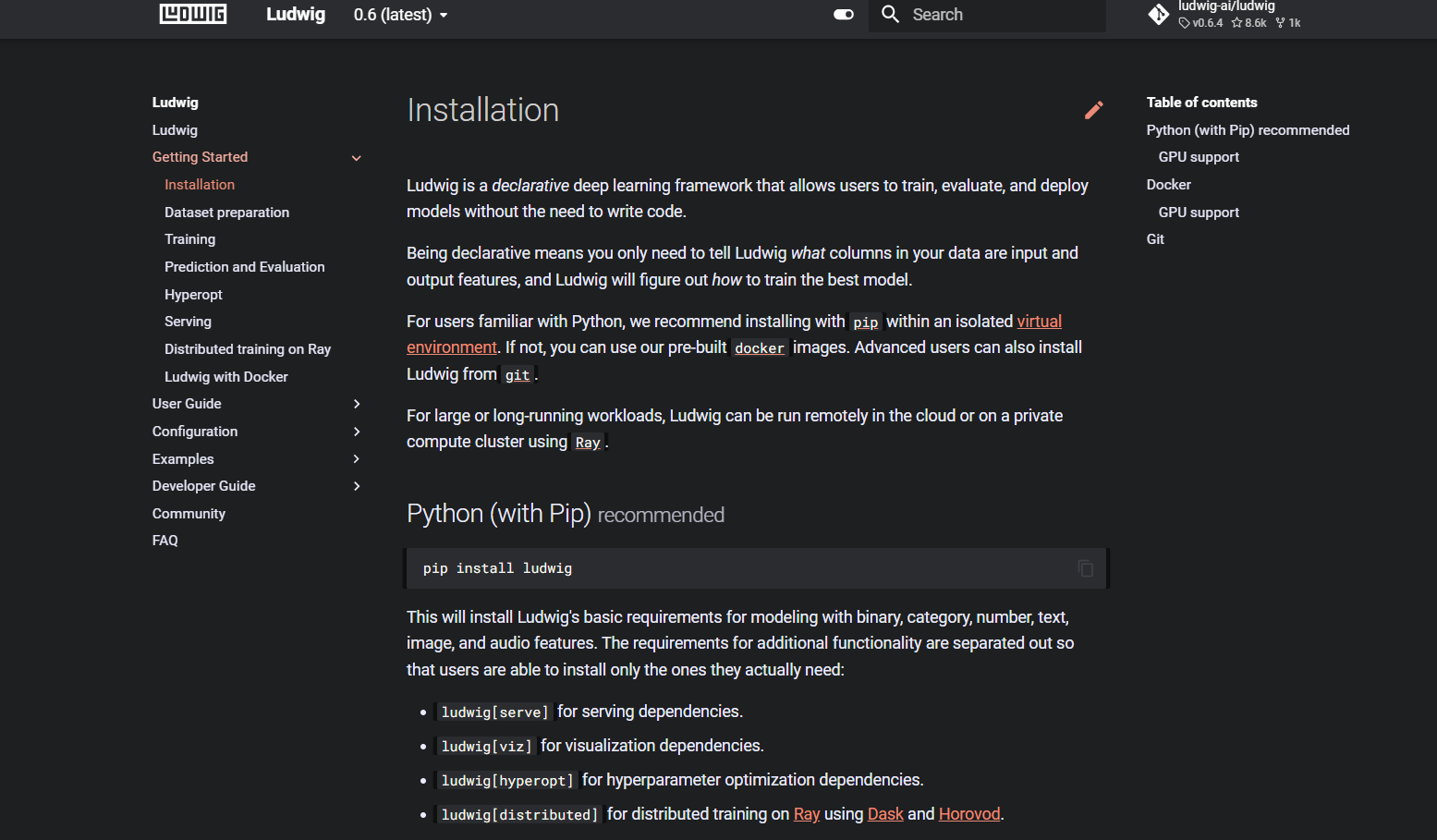Expand the Configuration section
The image size is (1437, 840).
(x=356, y=432)
